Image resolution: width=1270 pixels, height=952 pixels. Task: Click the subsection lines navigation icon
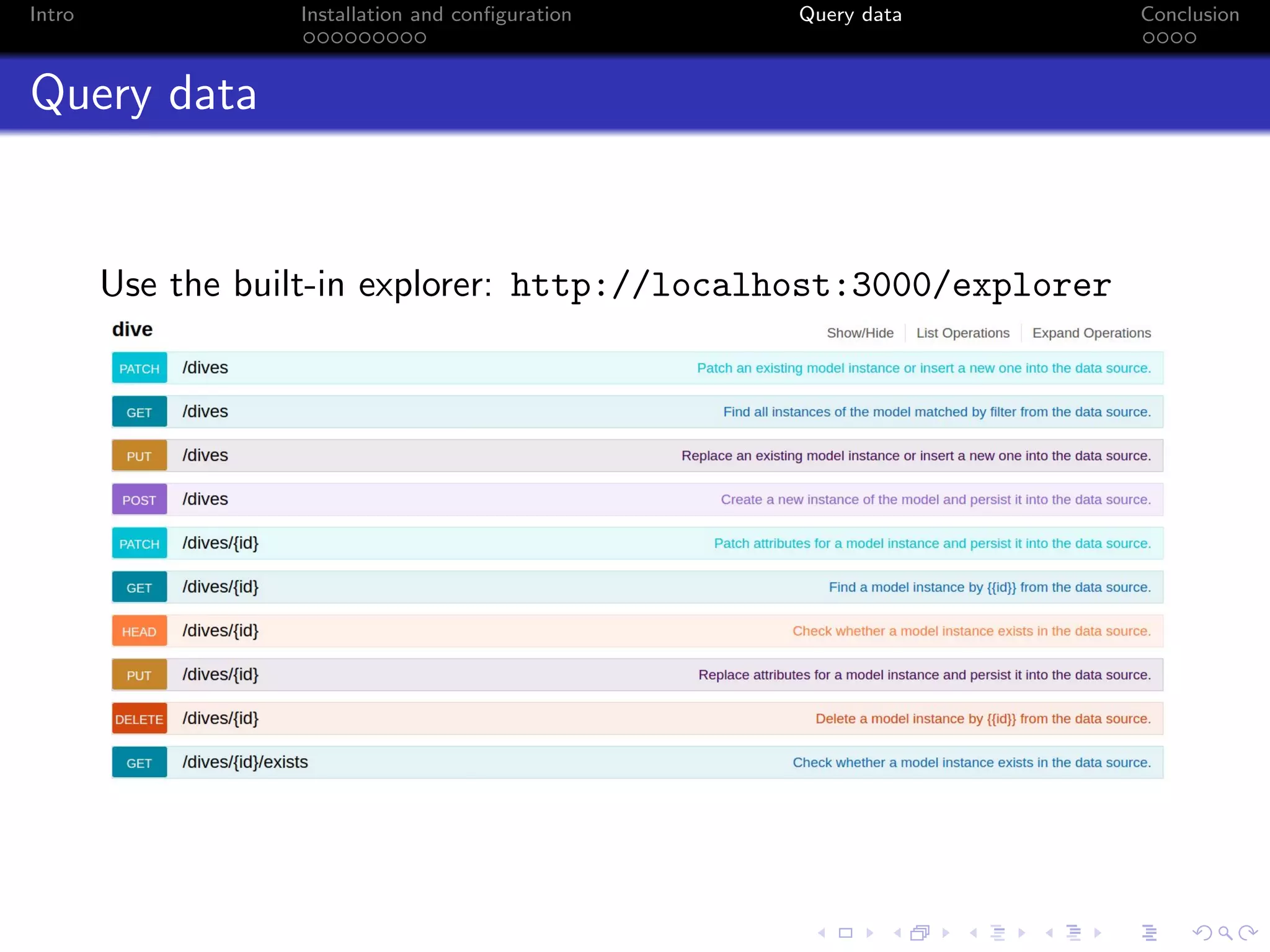point(998,933)
